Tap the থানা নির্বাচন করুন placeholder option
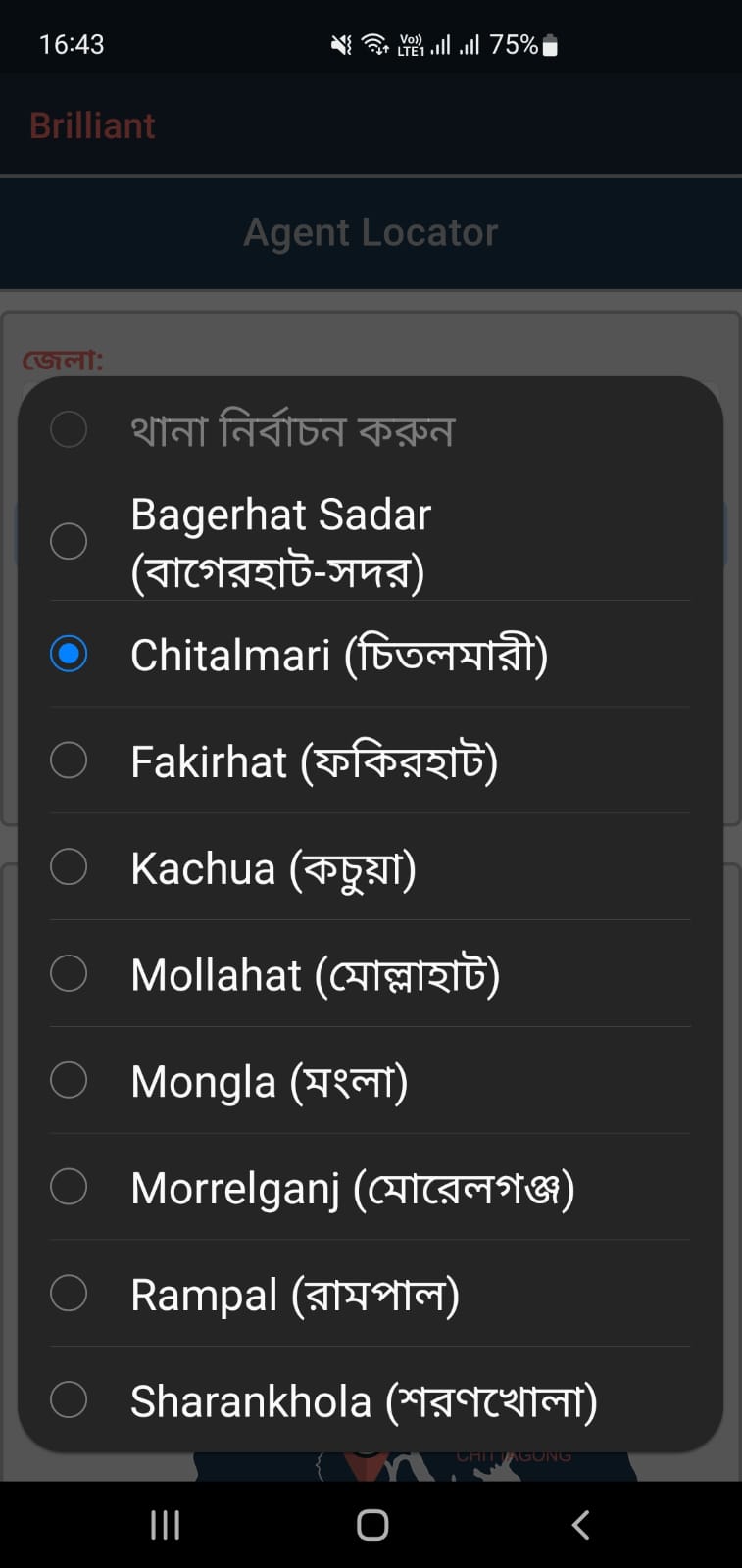 pos(292,430)
